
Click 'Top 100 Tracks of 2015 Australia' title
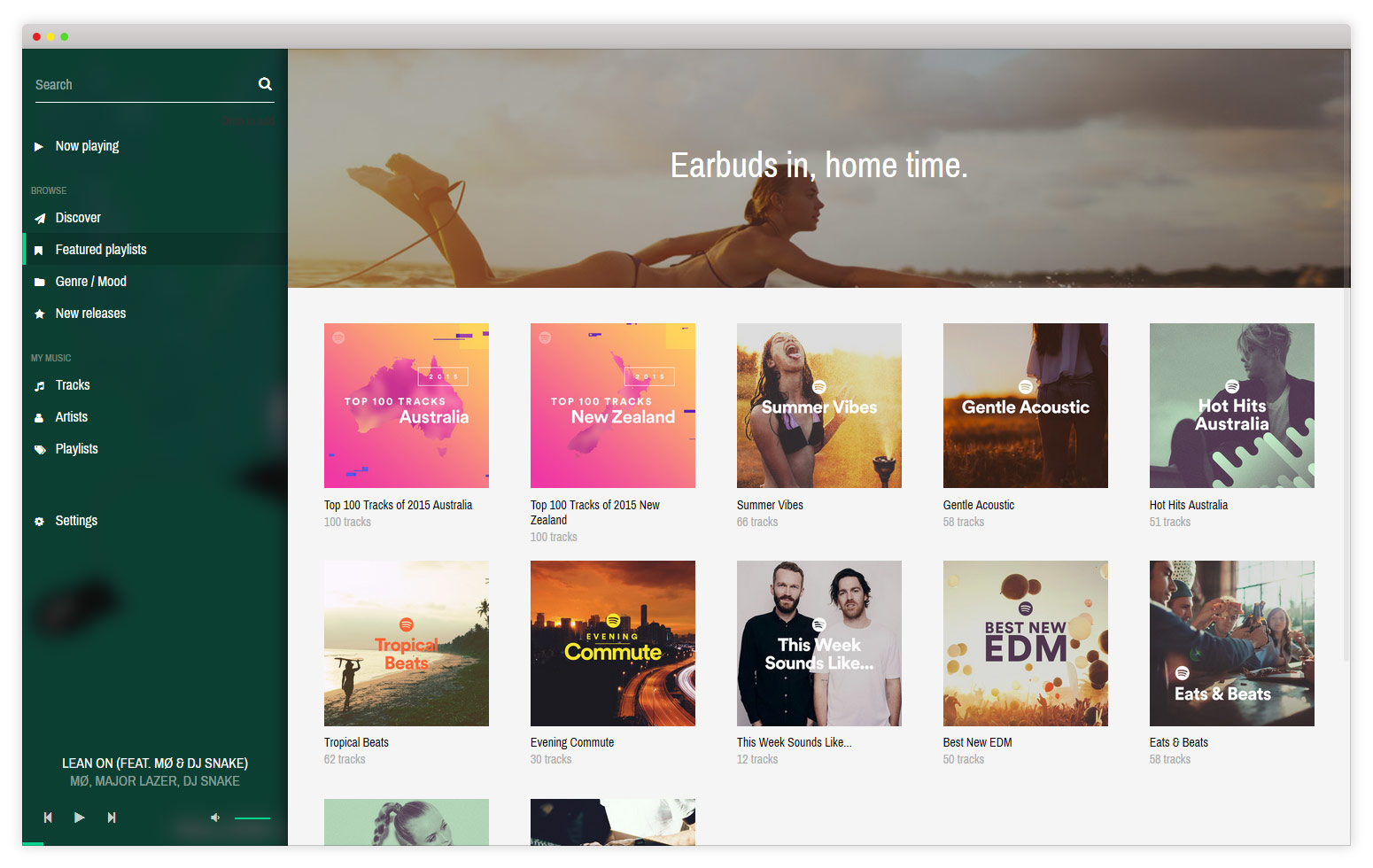click(x=398, y=505)
